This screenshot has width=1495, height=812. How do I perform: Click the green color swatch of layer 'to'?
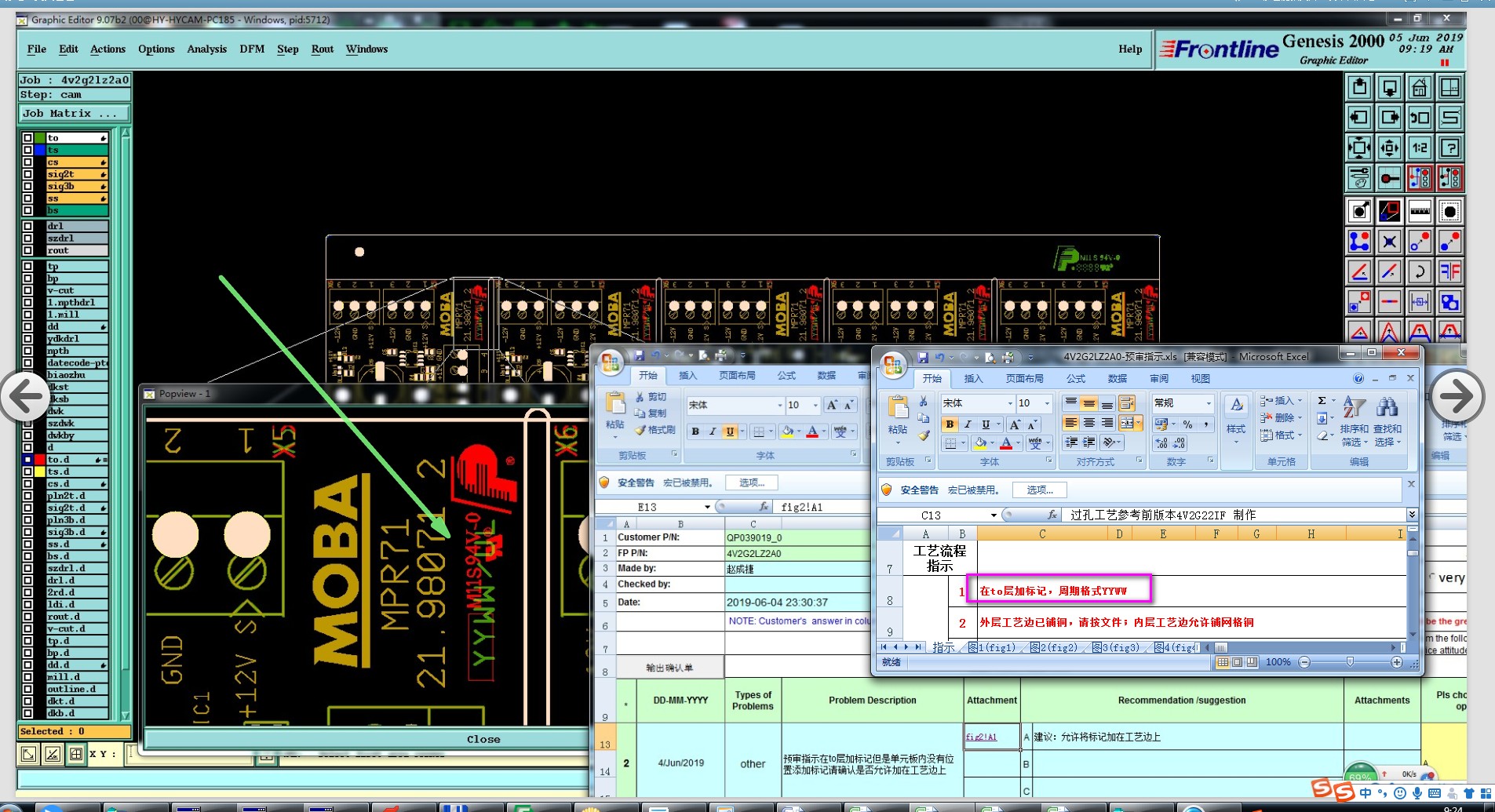tap(40, 138)
